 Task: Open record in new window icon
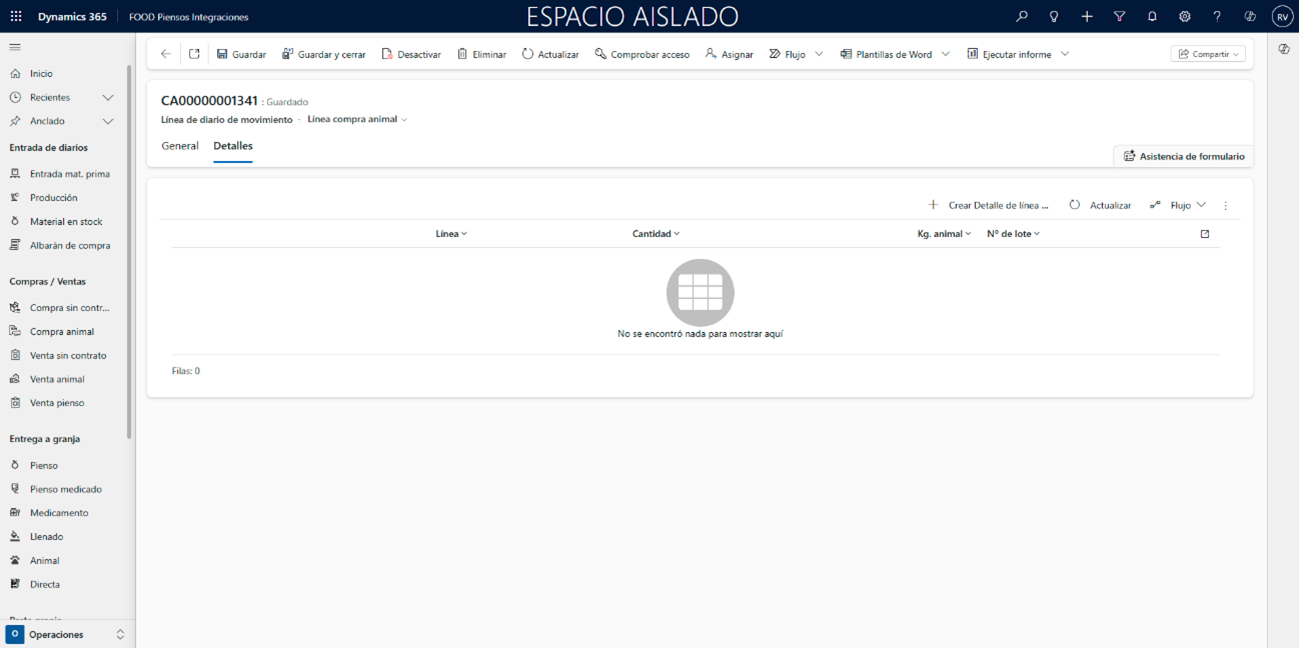[194, 54]
